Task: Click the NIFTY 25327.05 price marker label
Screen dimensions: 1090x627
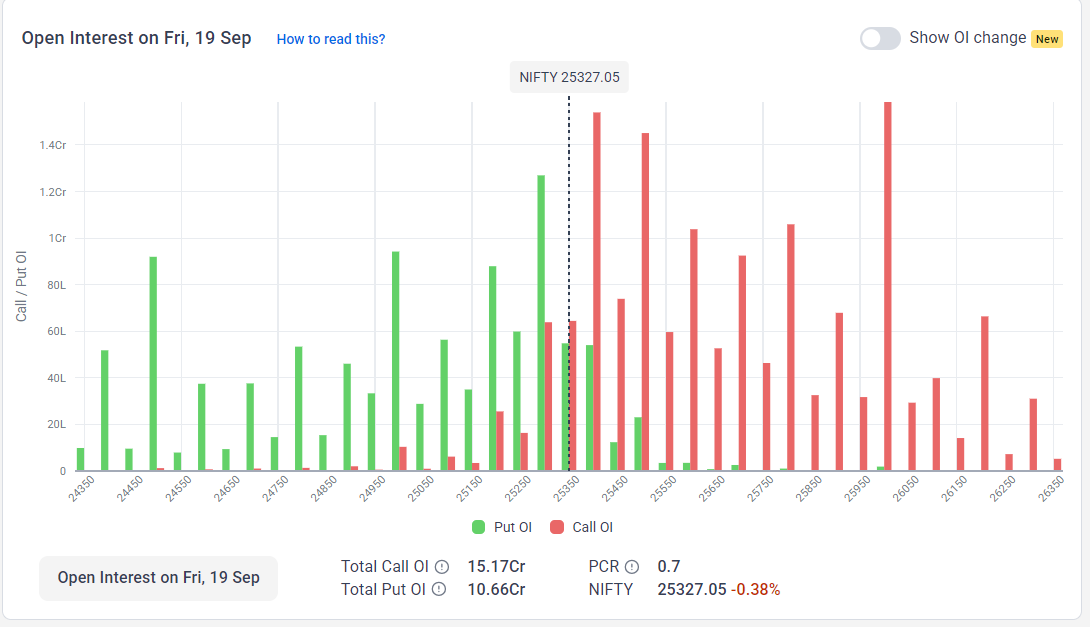Action: point(569,77)
